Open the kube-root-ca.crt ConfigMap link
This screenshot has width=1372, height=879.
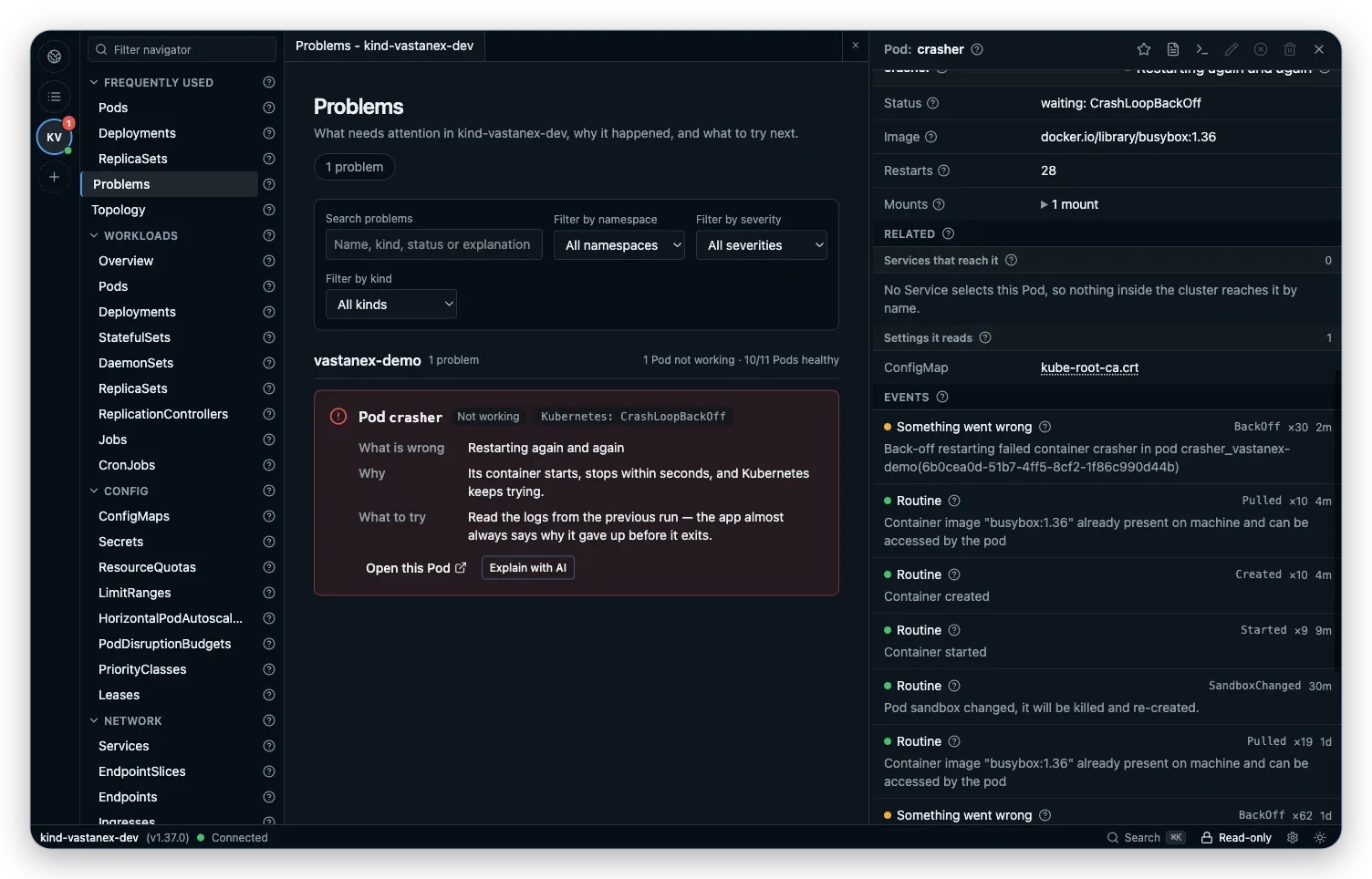[x=1089, y=367]
